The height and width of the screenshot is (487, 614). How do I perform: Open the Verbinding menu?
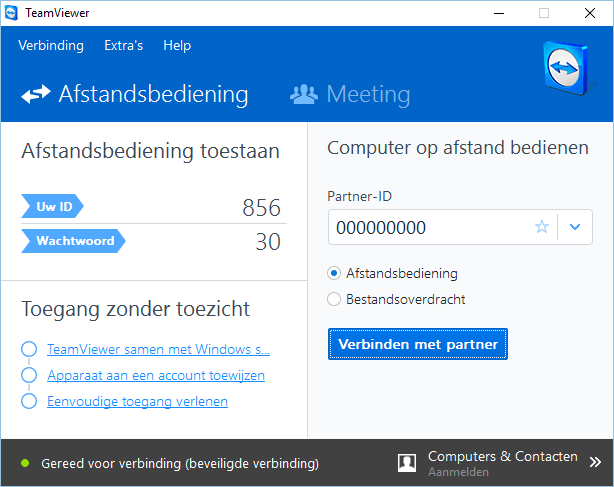click(51, 46)
